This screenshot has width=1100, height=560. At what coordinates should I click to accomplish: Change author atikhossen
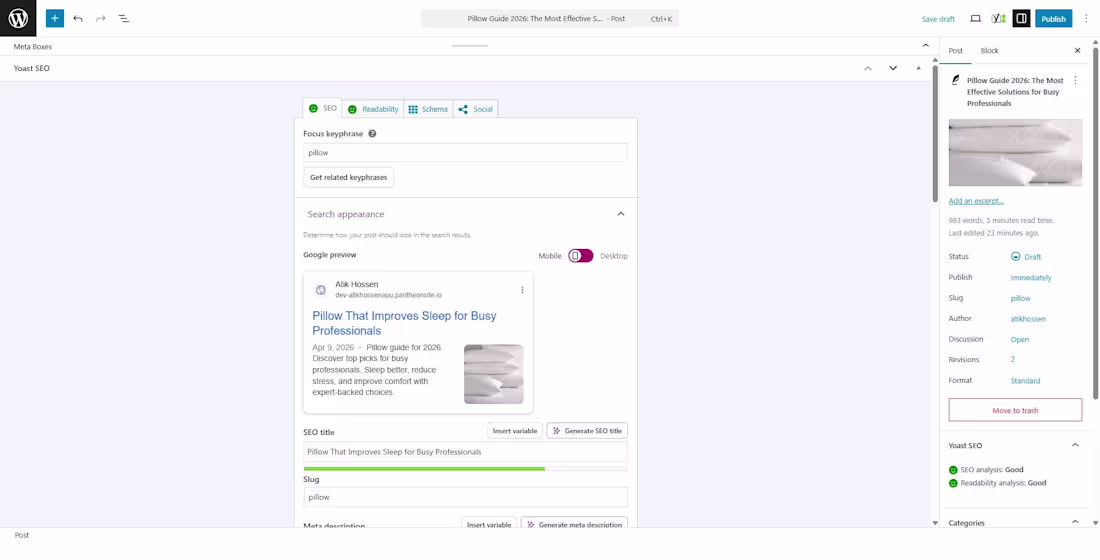pyautogui.click(x=1028, y=319)
